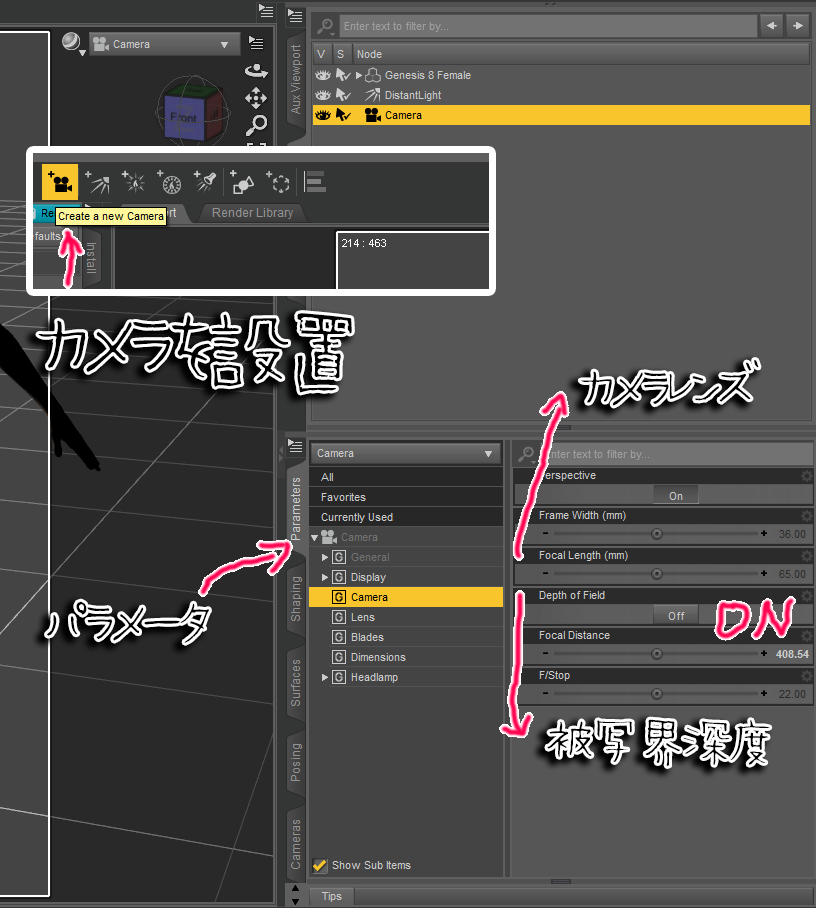Viewport: 816px width, 908px height.
Task: Hide Genesis 8 Female with eye icon
Action: (x=323, y=75)
